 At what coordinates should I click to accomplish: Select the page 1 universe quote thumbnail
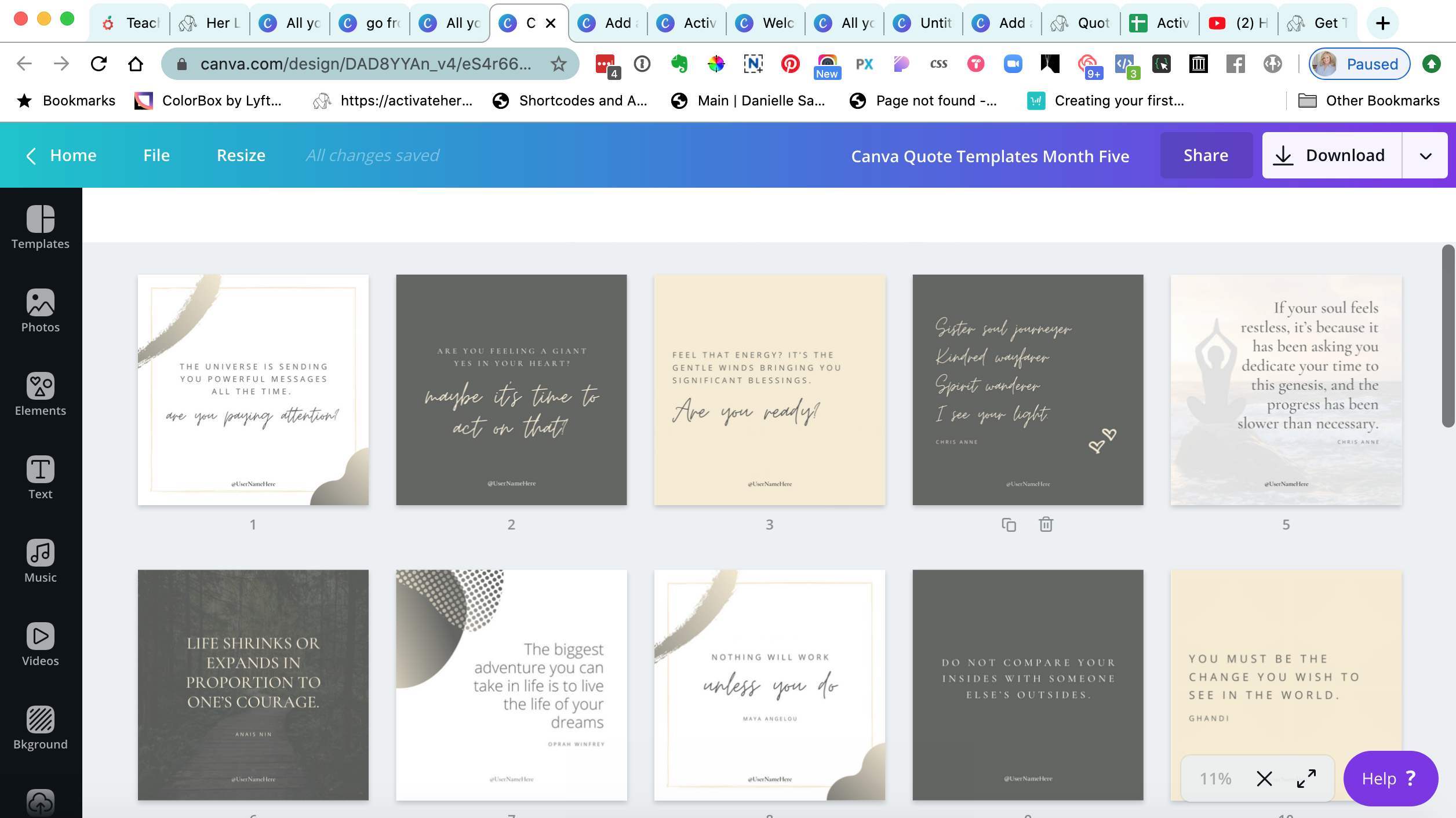[253, 390]
